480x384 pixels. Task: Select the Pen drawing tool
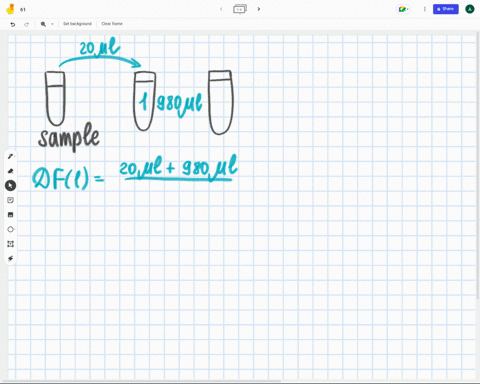(10, 156)
